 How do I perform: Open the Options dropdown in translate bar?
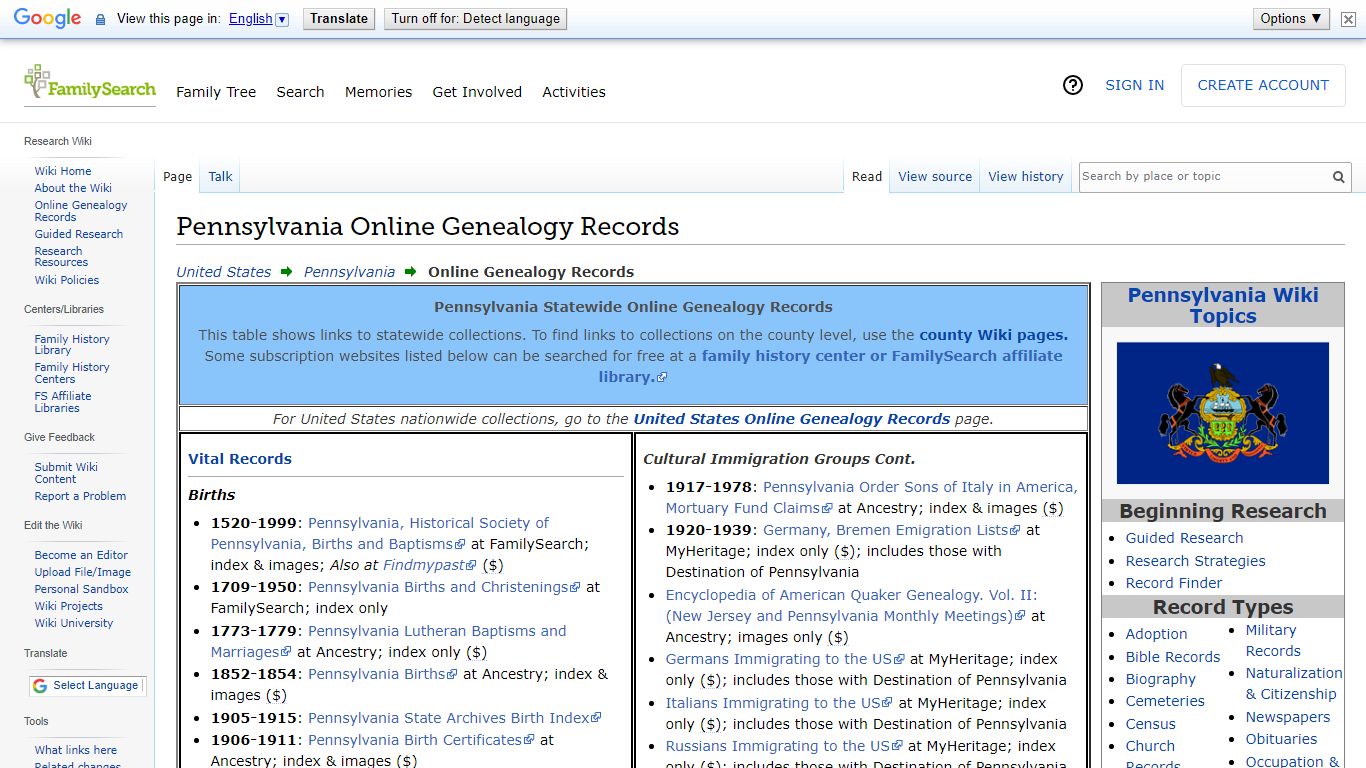[1291, 19]
